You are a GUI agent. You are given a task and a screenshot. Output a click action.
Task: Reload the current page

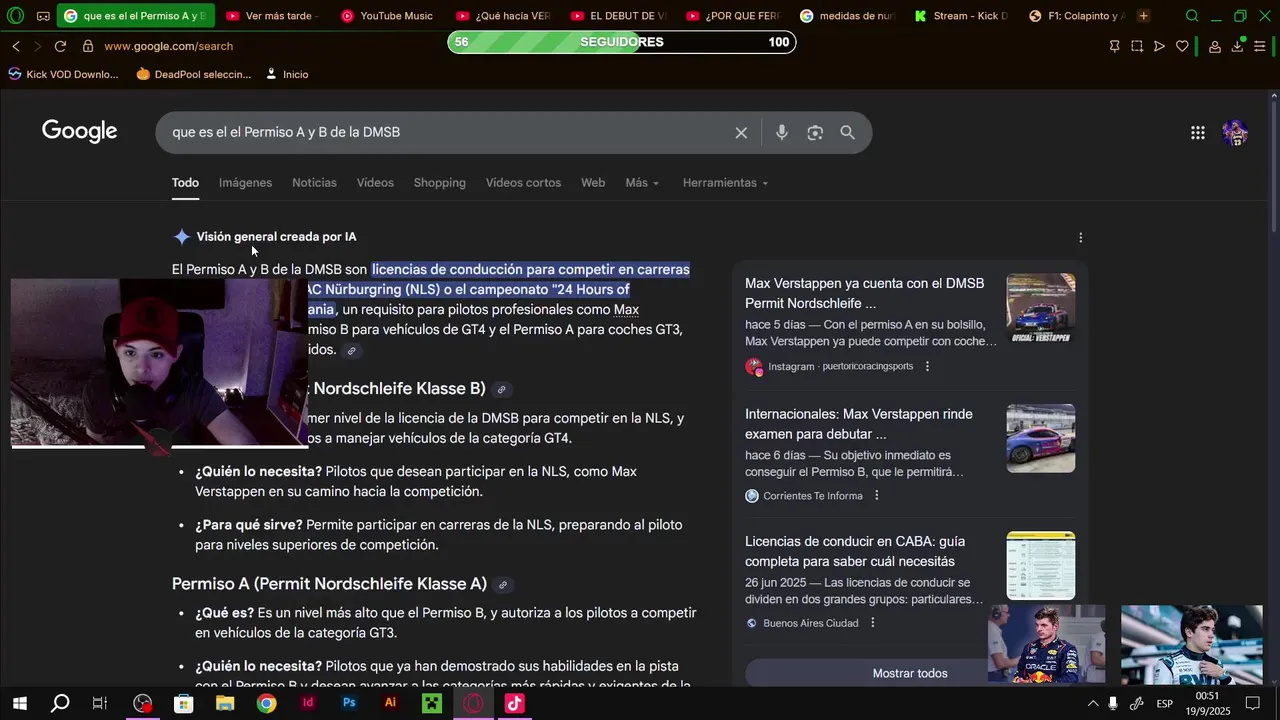click(x=60, y=46)
